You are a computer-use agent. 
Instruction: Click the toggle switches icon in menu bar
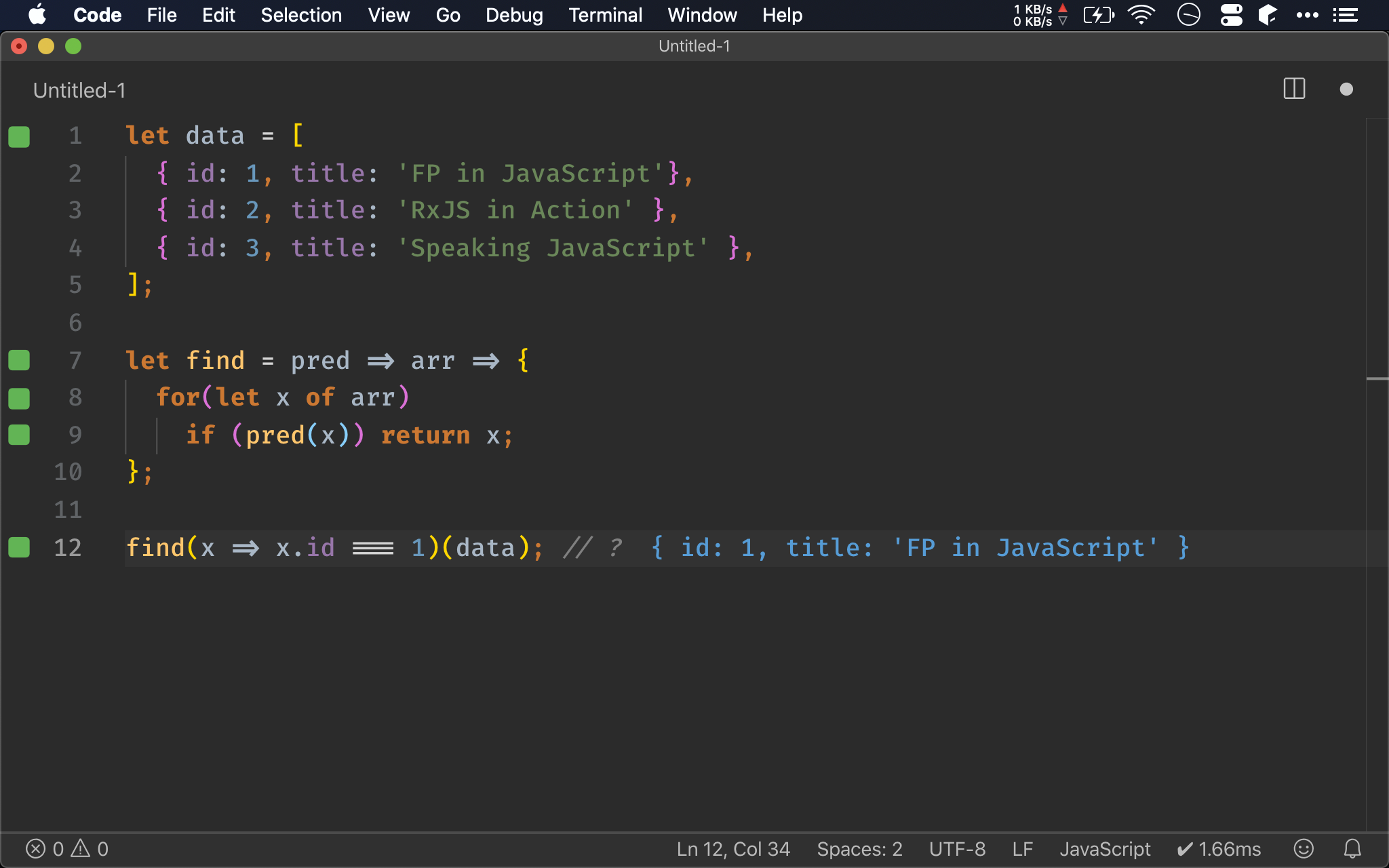1231,15
